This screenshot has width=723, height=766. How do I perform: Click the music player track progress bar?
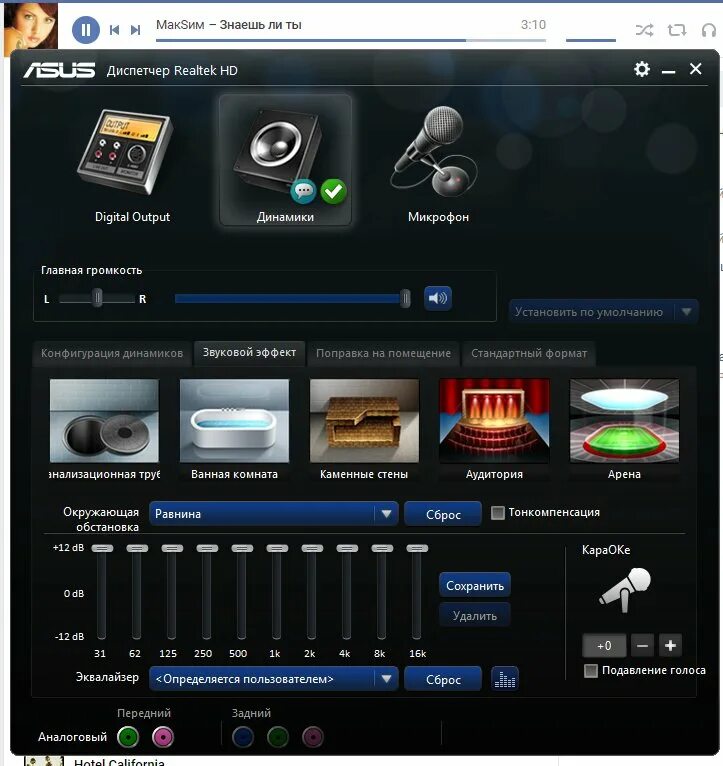351,40
